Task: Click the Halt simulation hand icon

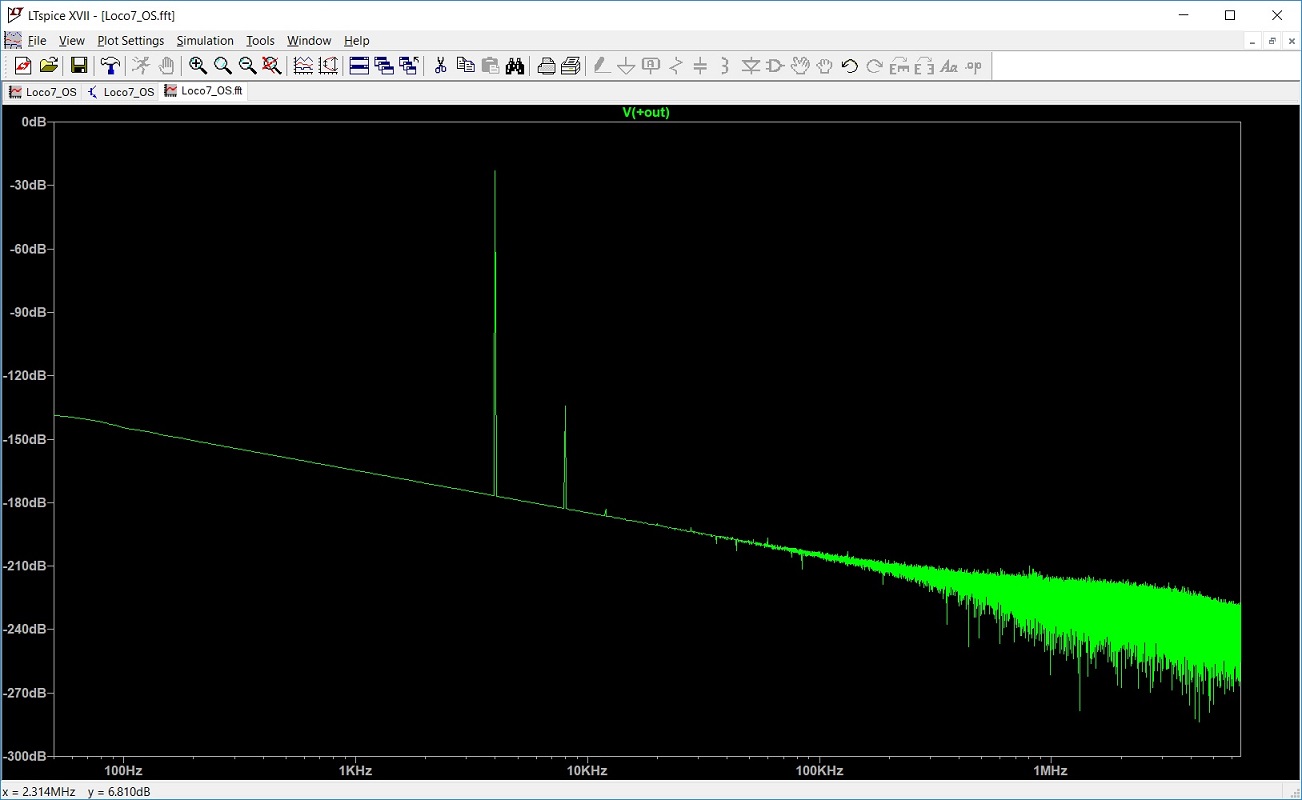Action: pos(166,66)
